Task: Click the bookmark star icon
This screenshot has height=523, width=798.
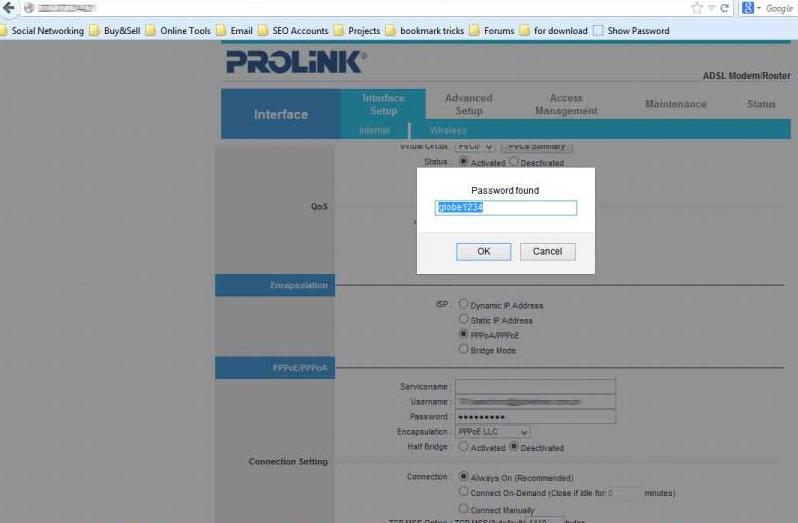Action: tap(697, 8)
